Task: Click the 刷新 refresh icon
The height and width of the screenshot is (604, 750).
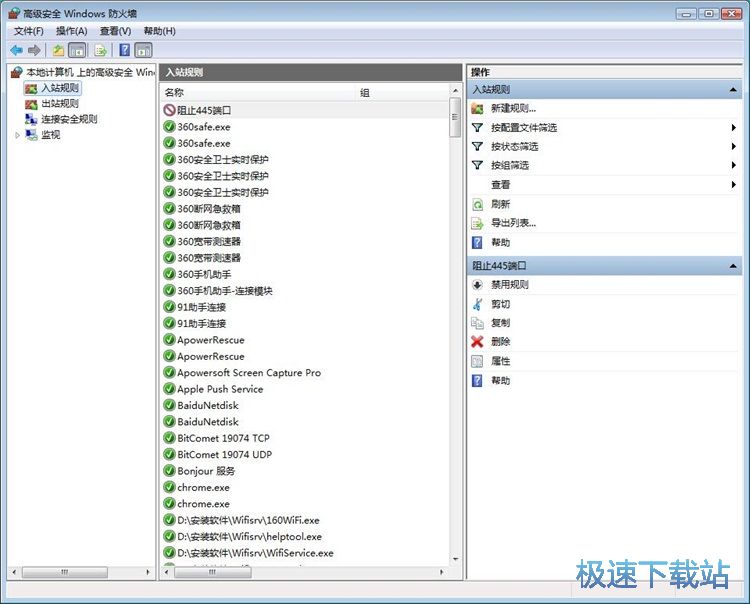Action: pos(477,205)
